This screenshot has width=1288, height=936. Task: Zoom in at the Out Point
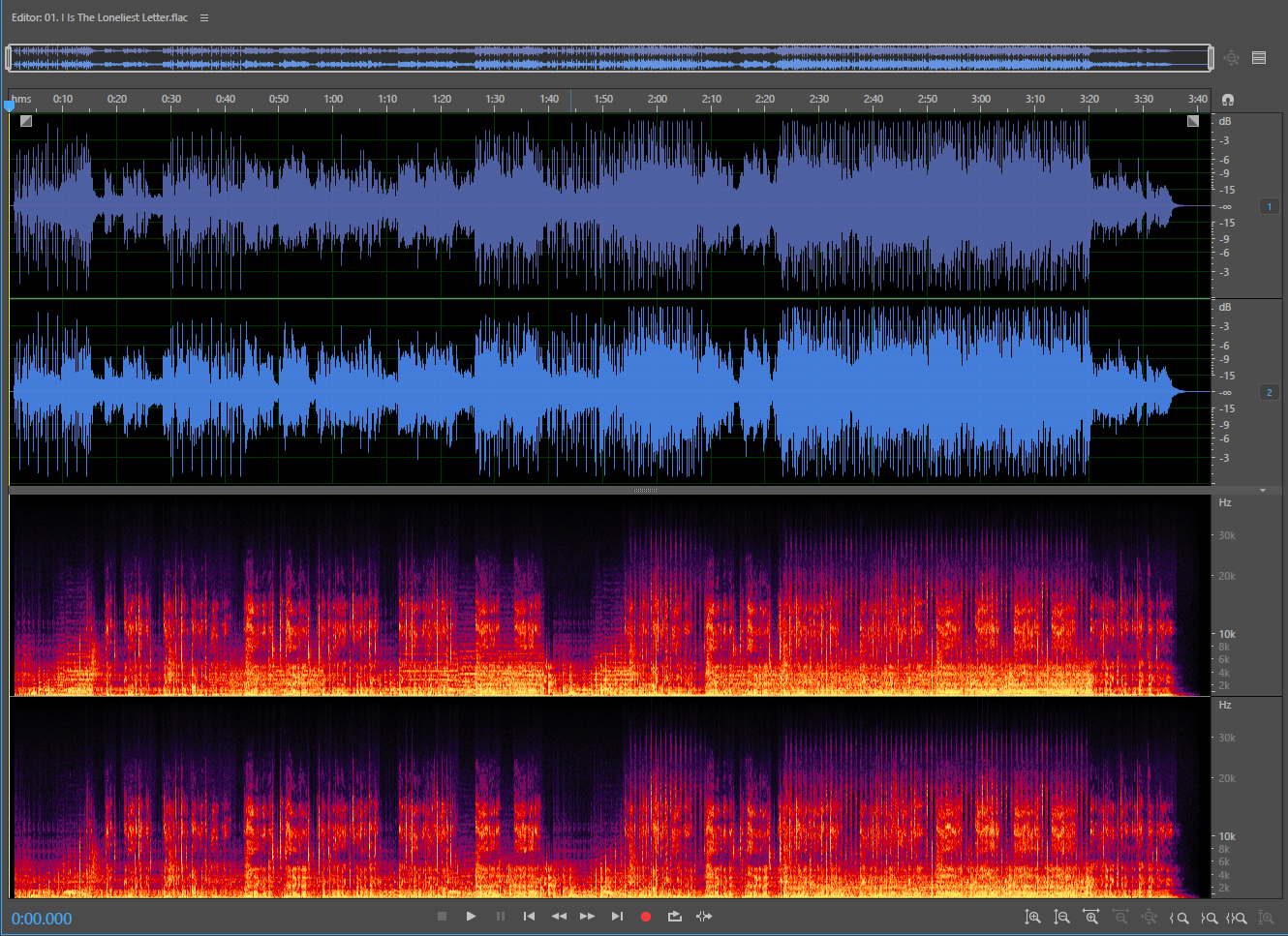point(1209,918)
